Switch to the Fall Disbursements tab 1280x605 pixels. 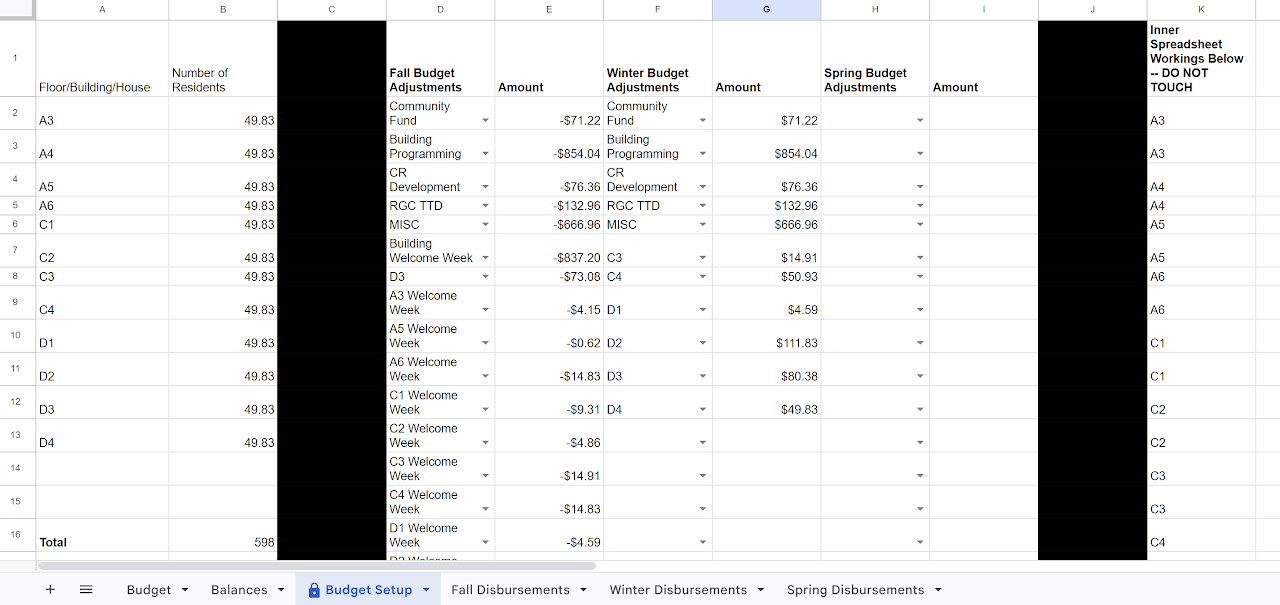point(510,589)
